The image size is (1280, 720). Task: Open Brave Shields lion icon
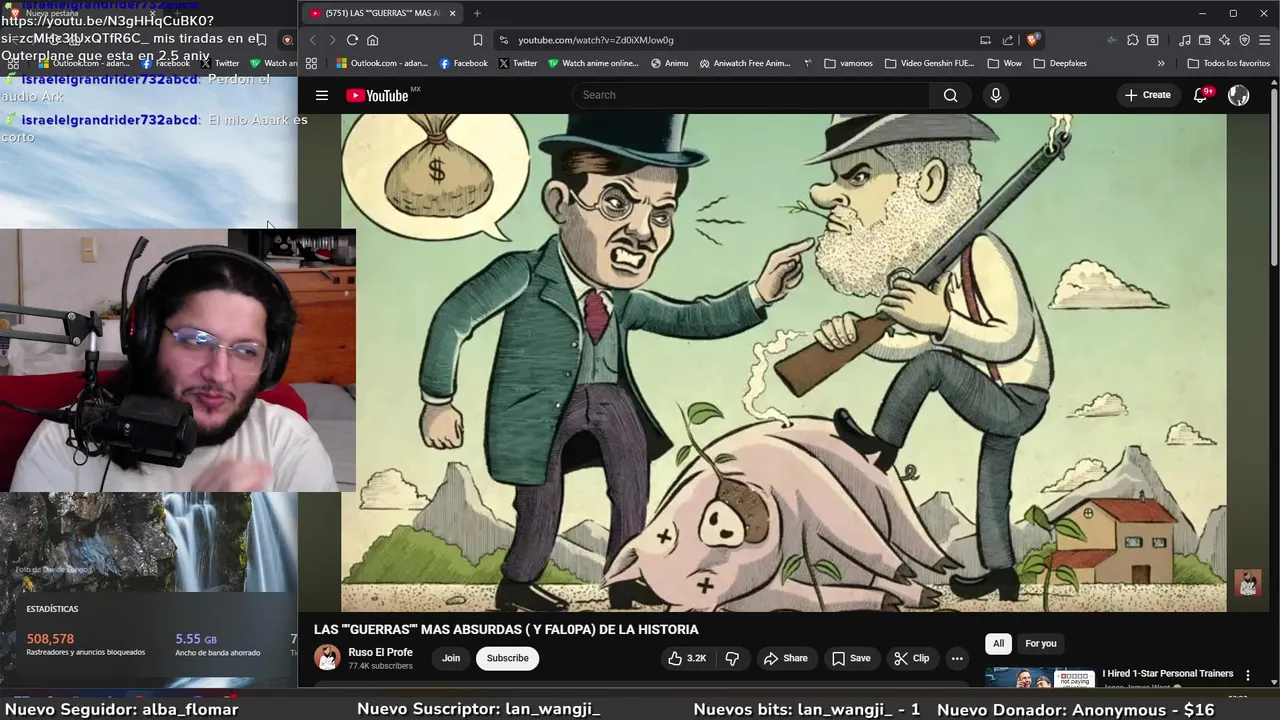pyautogui.click(x=1032, y=40)
